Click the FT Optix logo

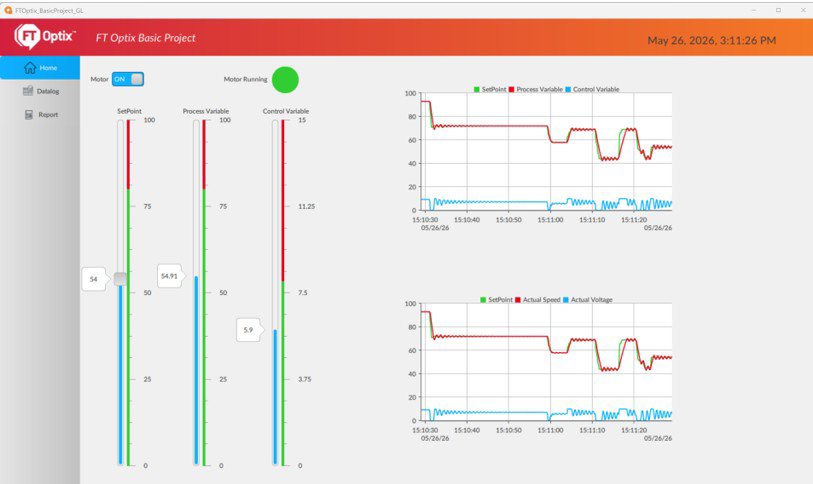click(x=45, y=36)
